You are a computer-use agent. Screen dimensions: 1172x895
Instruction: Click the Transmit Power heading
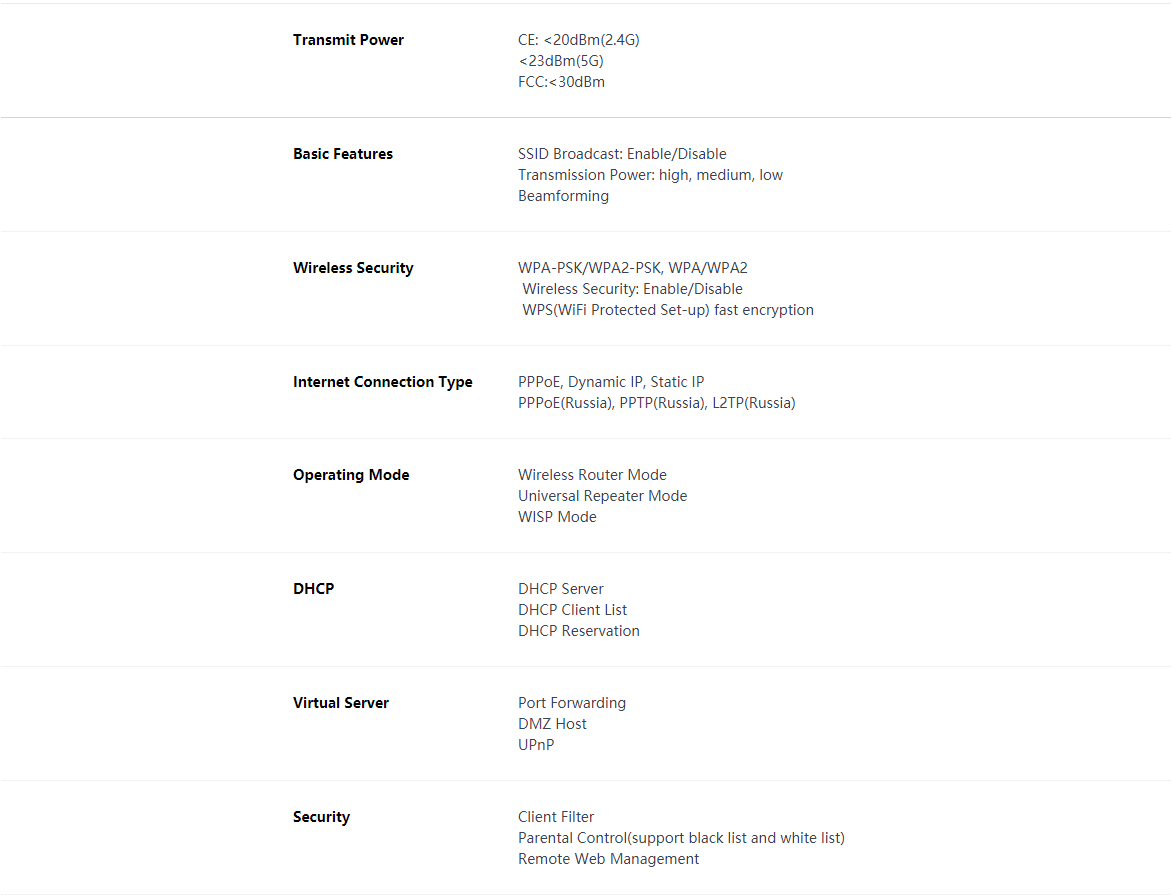pyautogui.click(x=348, y=40)
